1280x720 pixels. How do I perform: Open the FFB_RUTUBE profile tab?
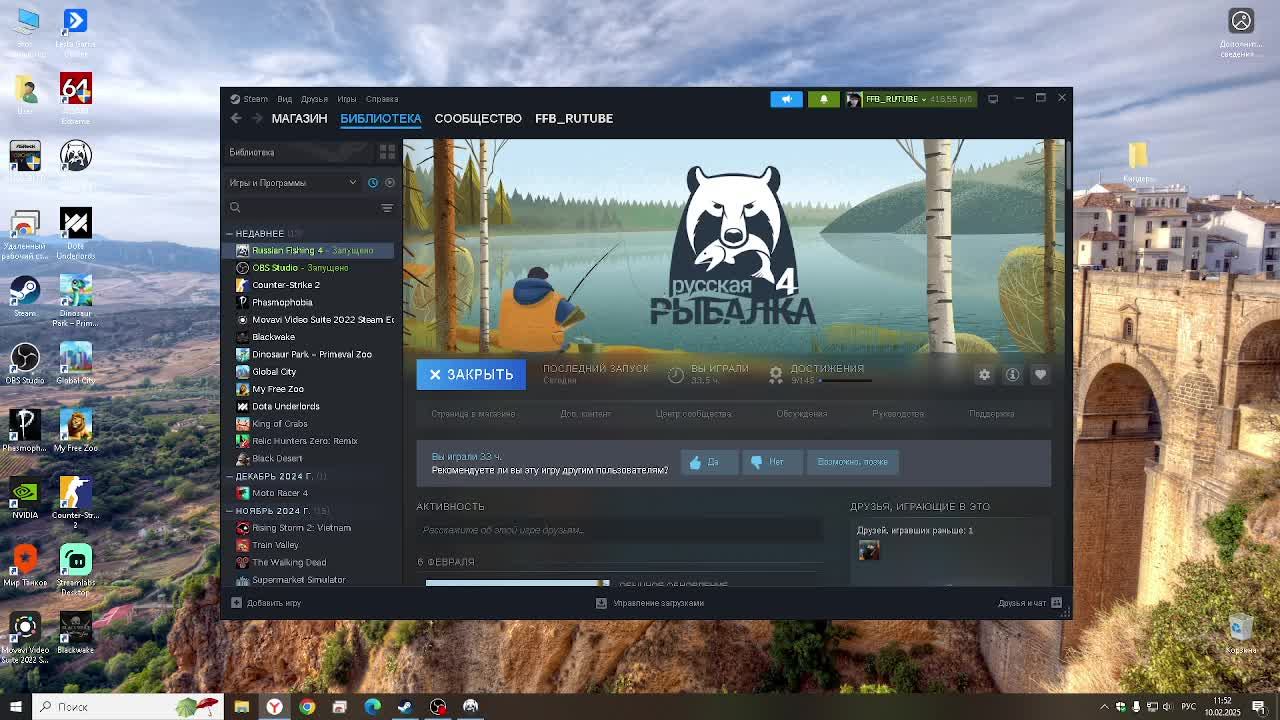pos(574,118)
